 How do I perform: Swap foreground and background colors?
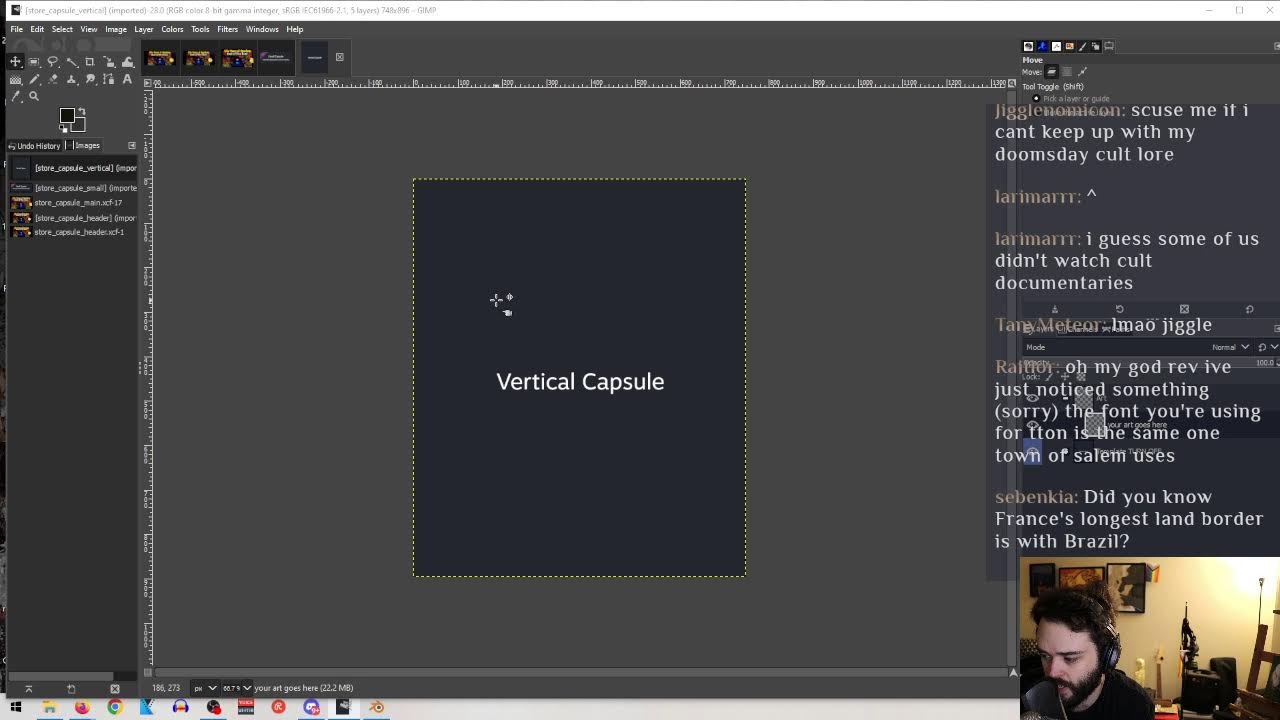82,111
